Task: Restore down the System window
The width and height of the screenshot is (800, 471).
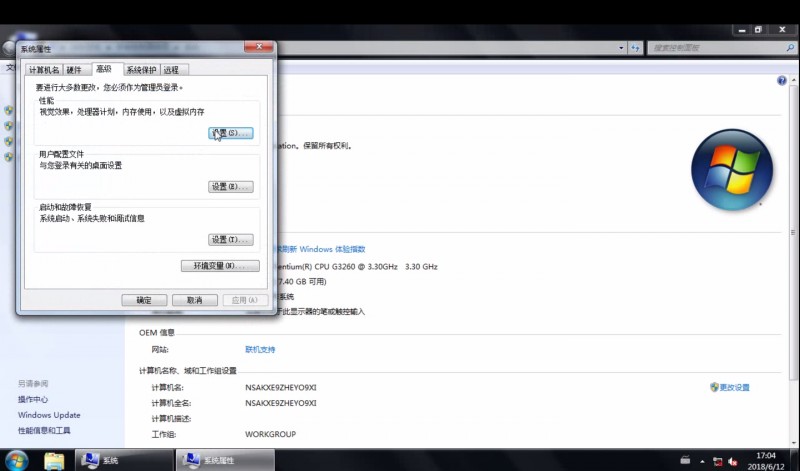Action: click(x=758, y=30)
